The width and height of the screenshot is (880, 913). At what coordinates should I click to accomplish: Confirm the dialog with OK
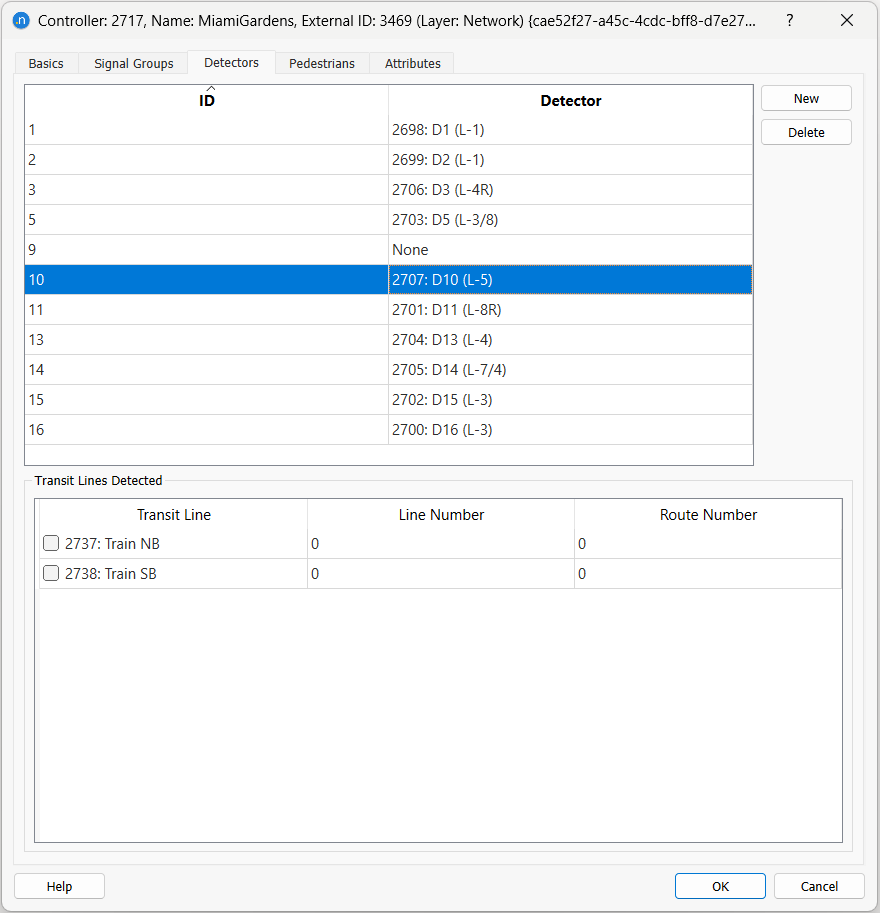(x=720, y=886)
